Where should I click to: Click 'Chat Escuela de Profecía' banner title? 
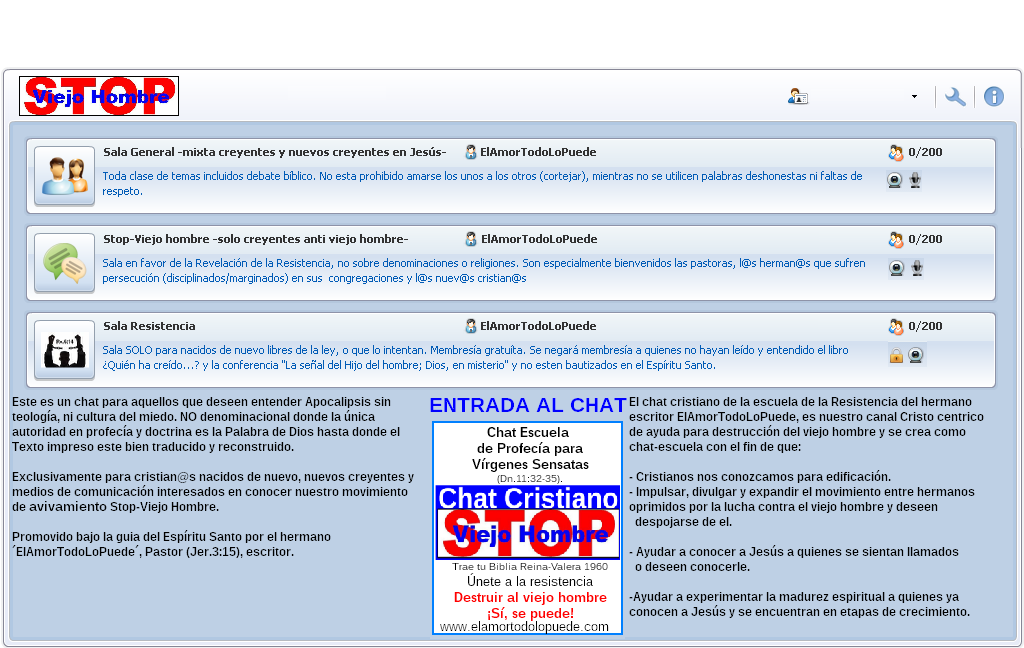[x=530, y=448]
